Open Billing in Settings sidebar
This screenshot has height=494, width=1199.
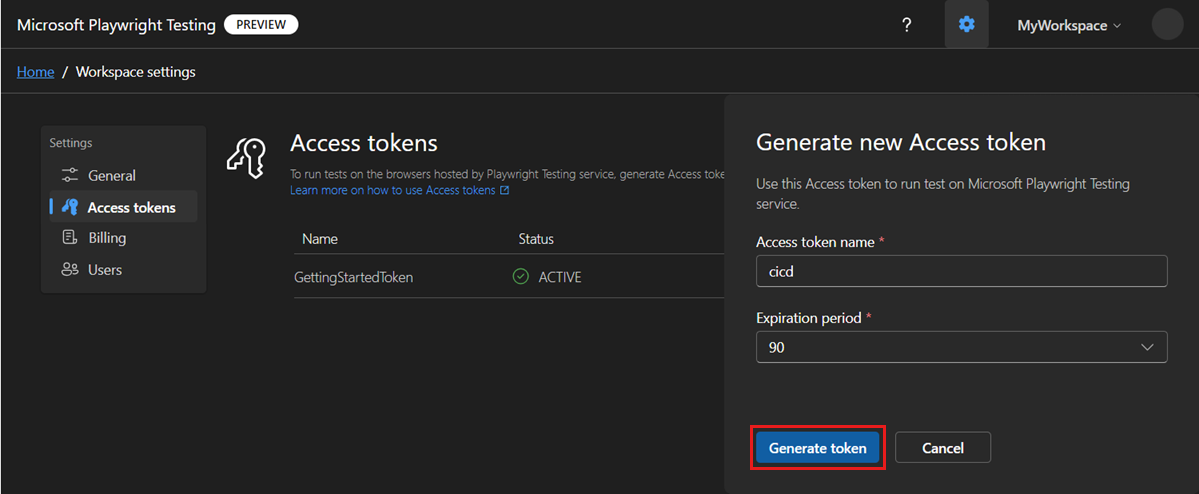tap(123, 238)
